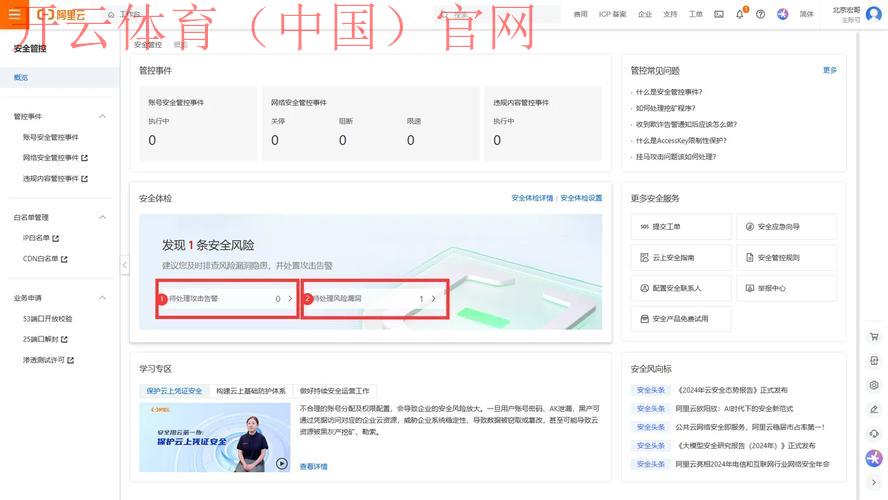Viewport: 888px width, 500px height.
Task: Switch to the 做好持续安全运营工作 tab
Action: pos(334,391)
